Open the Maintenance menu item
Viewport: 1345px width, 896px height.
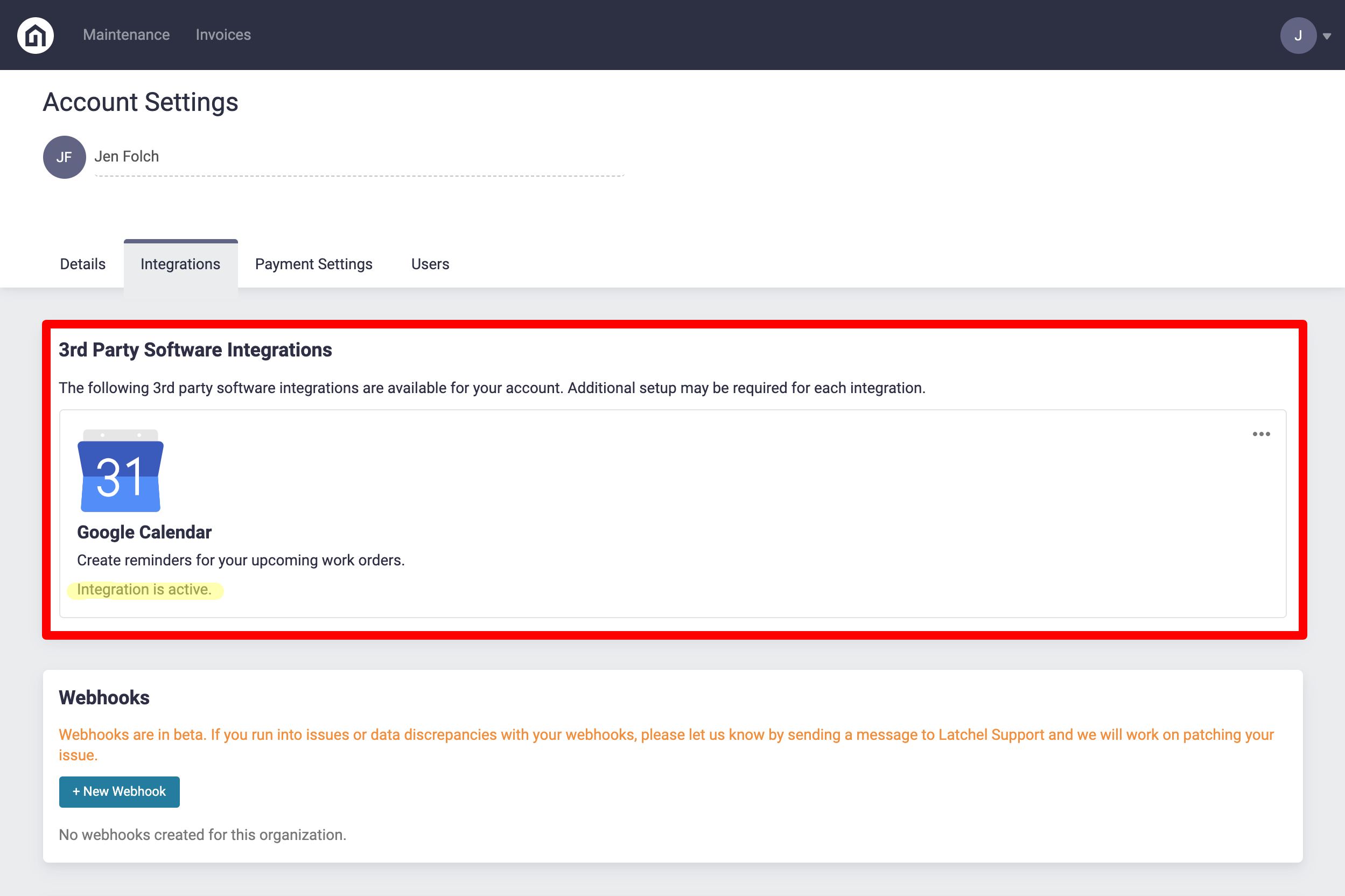(x=127, y=35)
